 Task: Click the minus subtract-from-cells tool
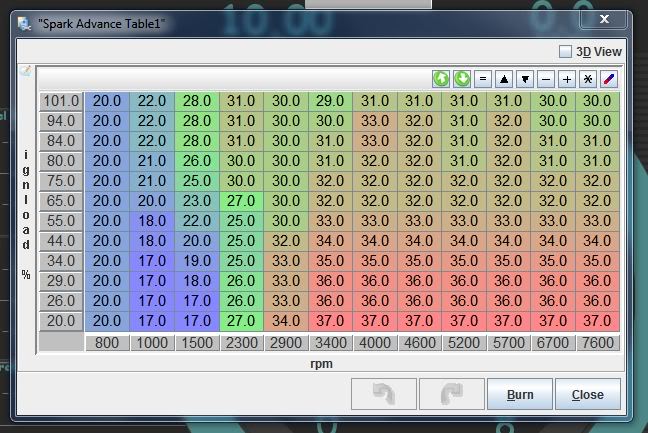coord(546,79)
